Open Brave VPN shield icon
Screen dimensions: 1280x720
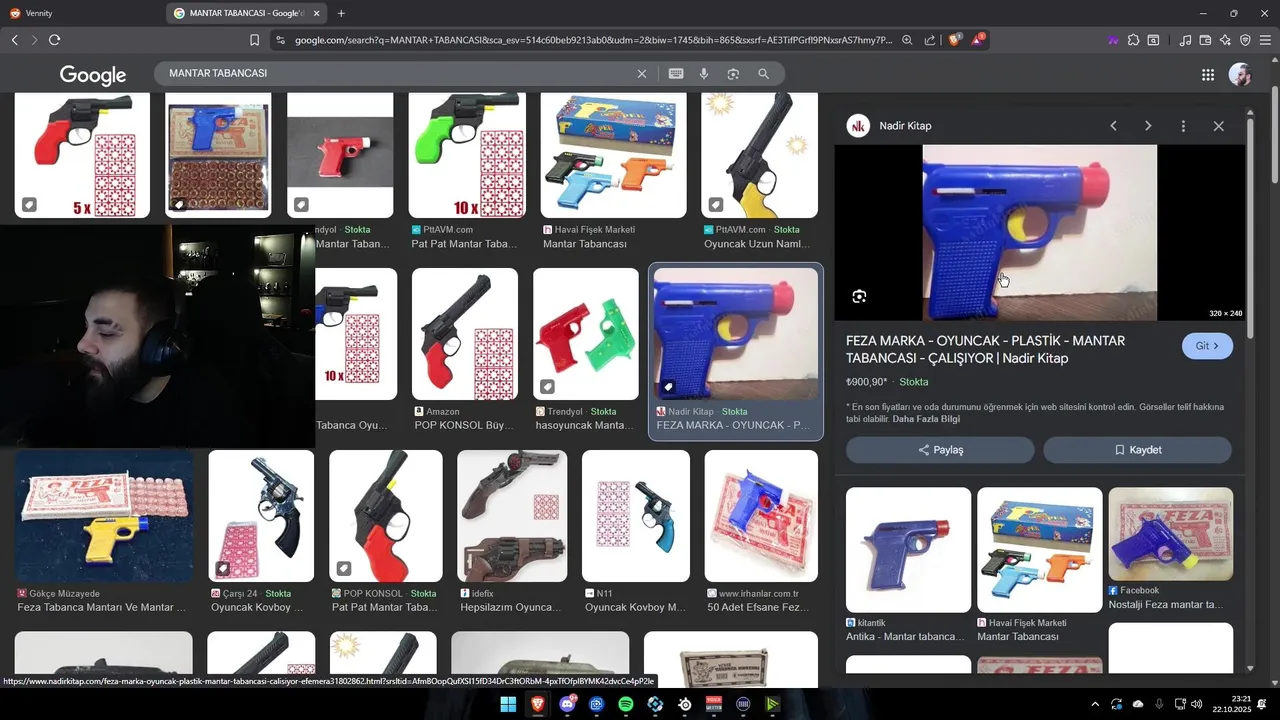pyautogui.click(x=1245, y=40)
